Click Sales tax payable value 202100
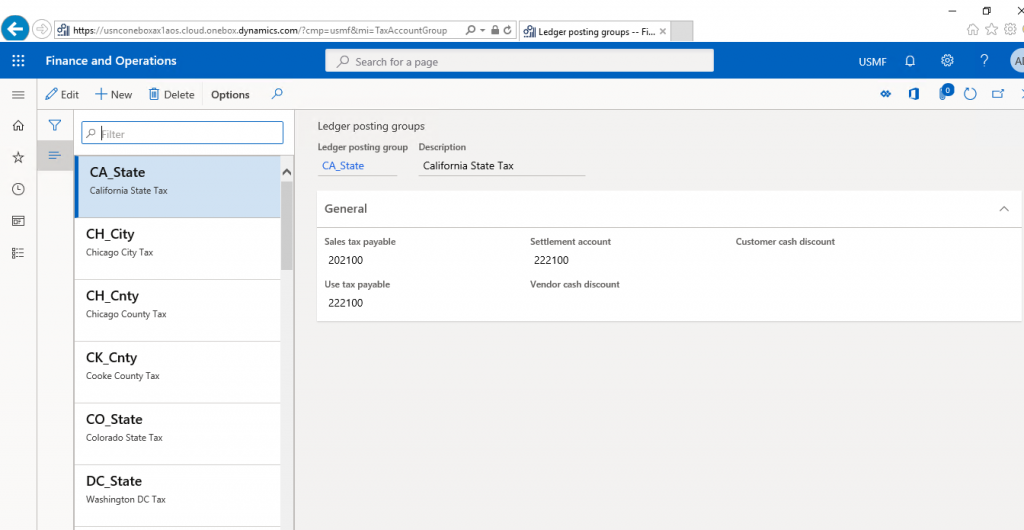 (x=345, y=260)
